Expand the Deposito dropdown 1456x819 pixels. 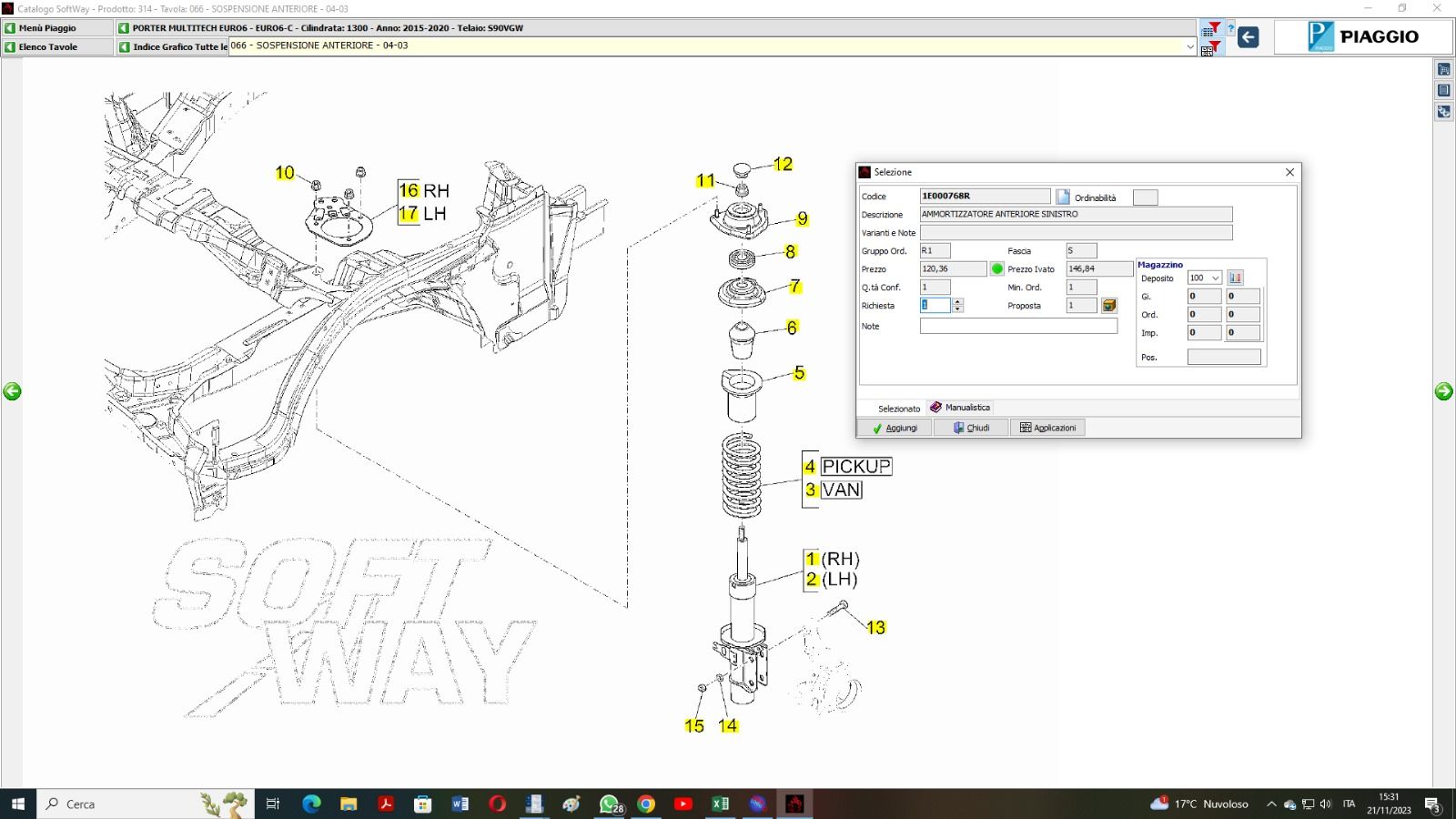[x=1215, y=278]
